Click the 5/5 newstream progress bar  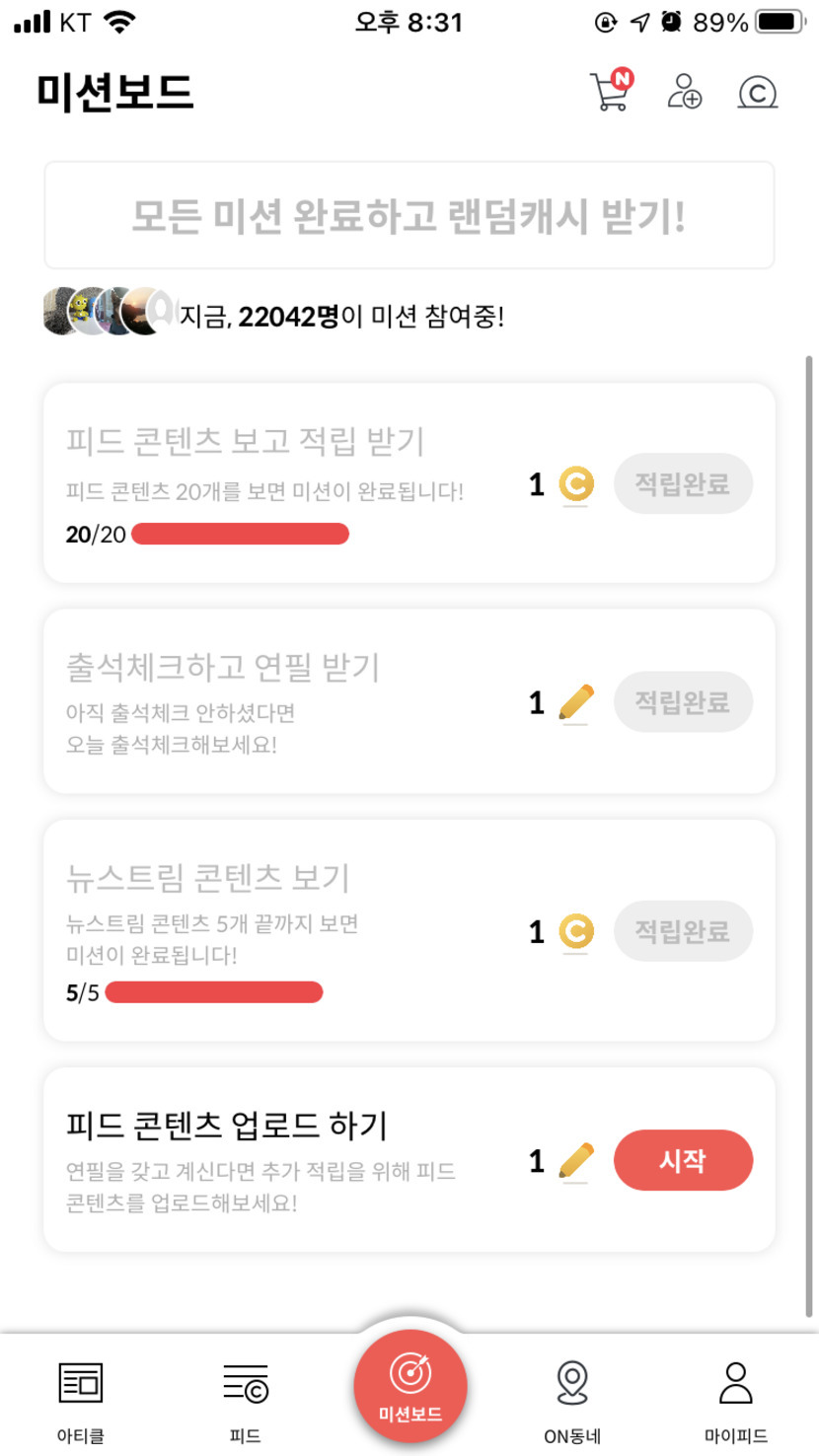[x=214, y=992]
